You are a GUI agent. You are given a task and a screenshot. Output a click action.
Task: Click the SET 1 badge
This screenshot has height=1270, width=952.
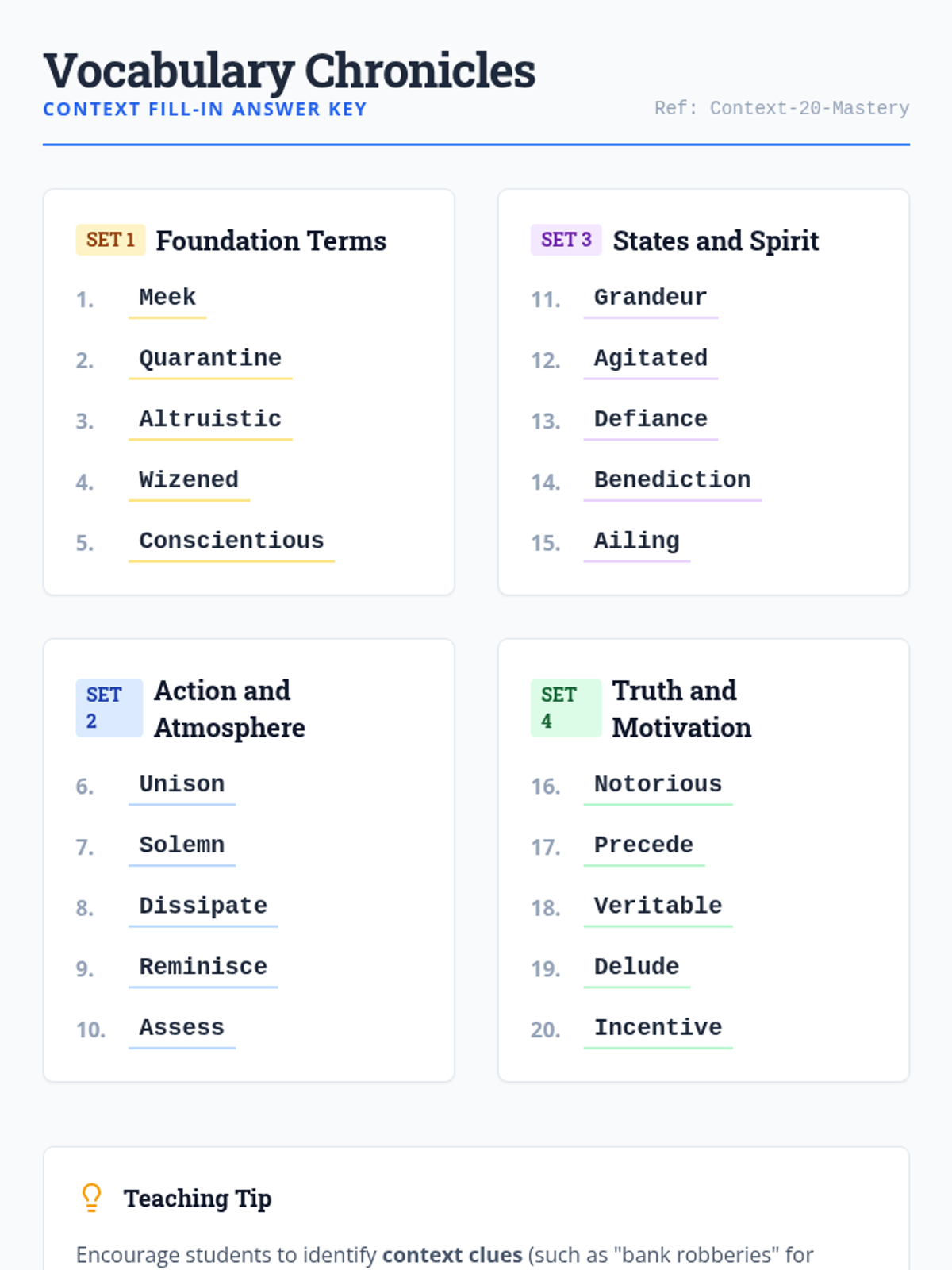coord(110,240)
